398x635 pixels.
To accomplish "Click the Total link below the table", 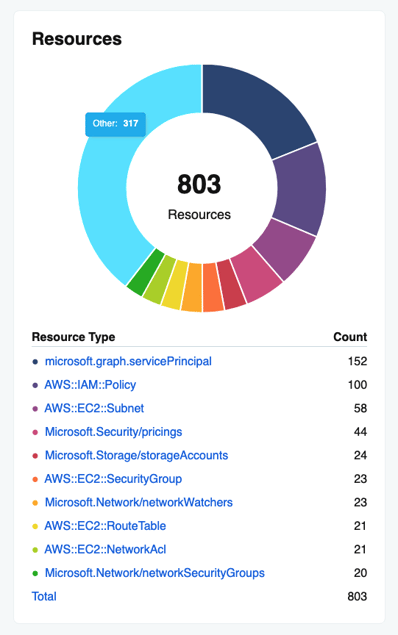I will [x=44, y=596].
